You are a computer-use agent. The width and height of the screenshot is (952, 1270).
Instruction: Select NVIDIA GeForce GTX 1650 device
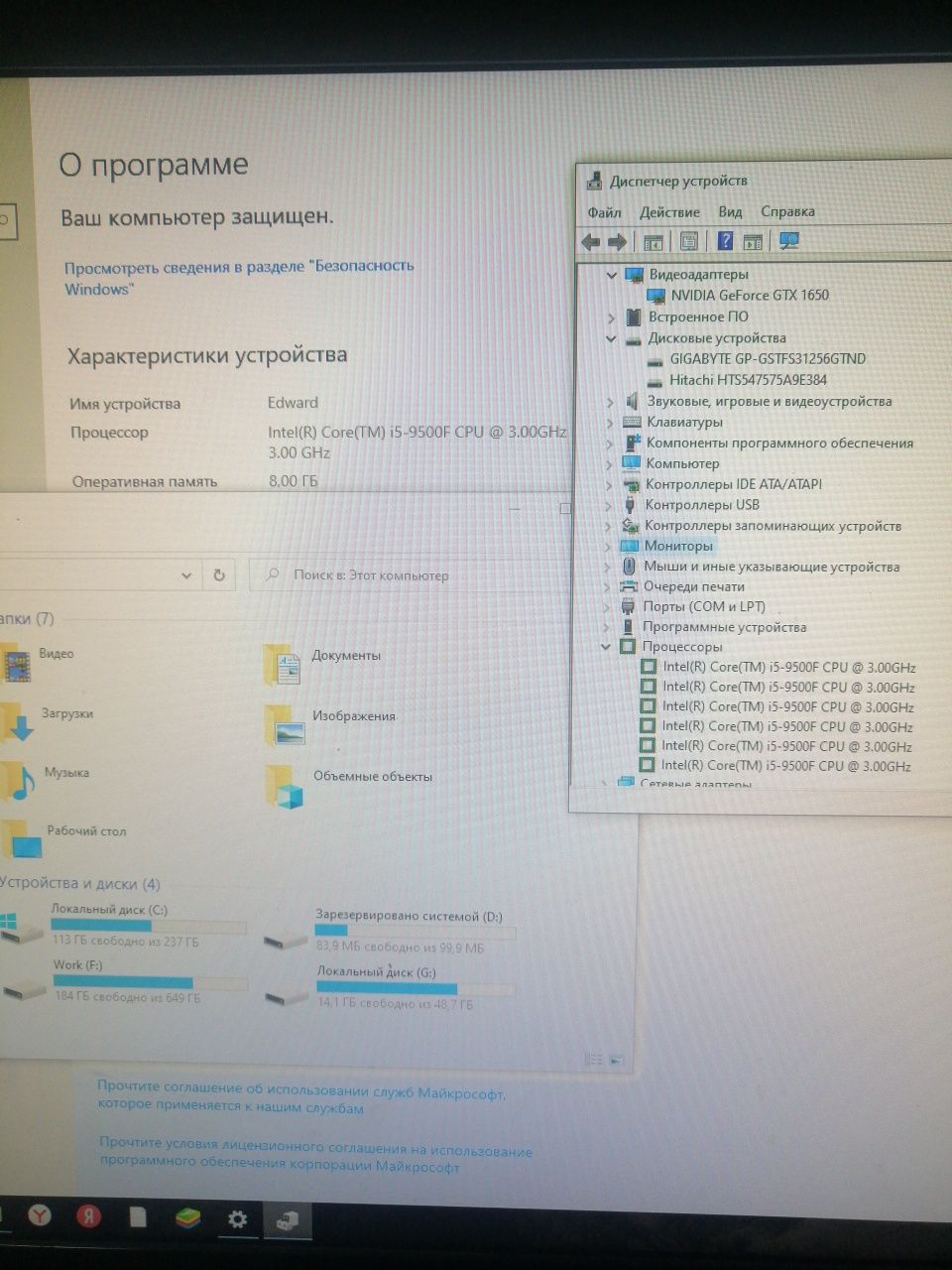click(x=749, y=296)
